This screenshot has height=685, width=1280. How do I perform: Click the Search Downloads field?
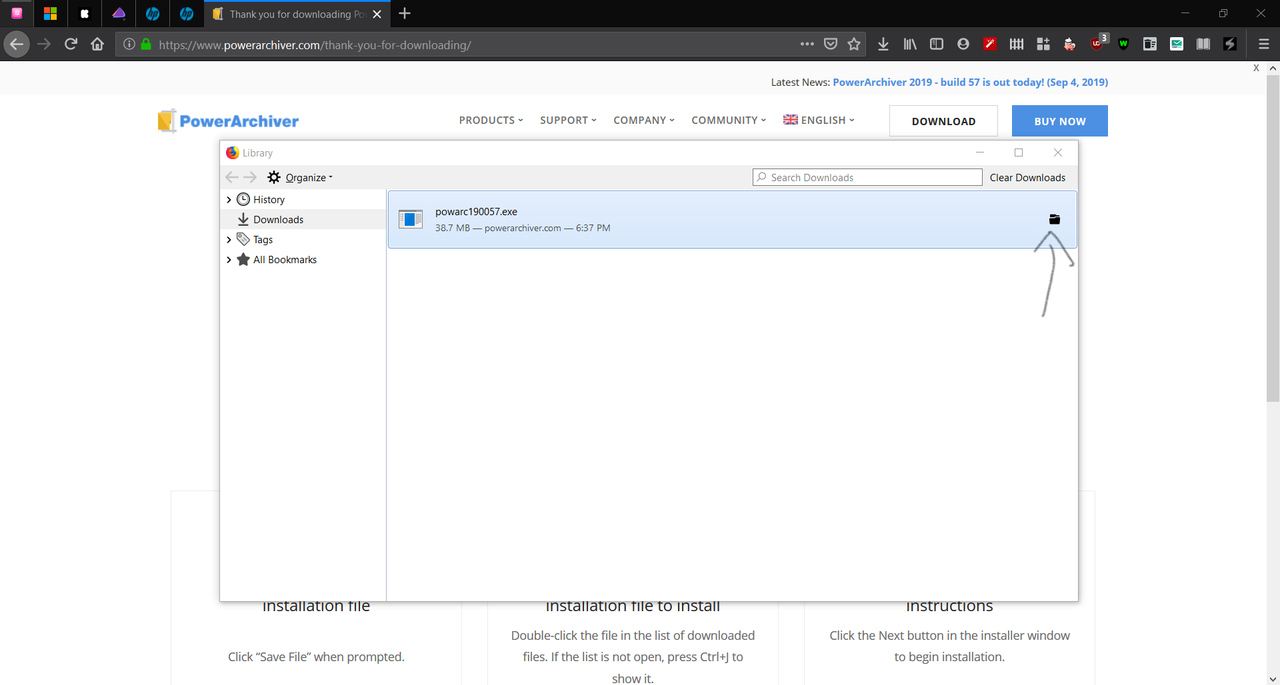click(x=867, y=177)
